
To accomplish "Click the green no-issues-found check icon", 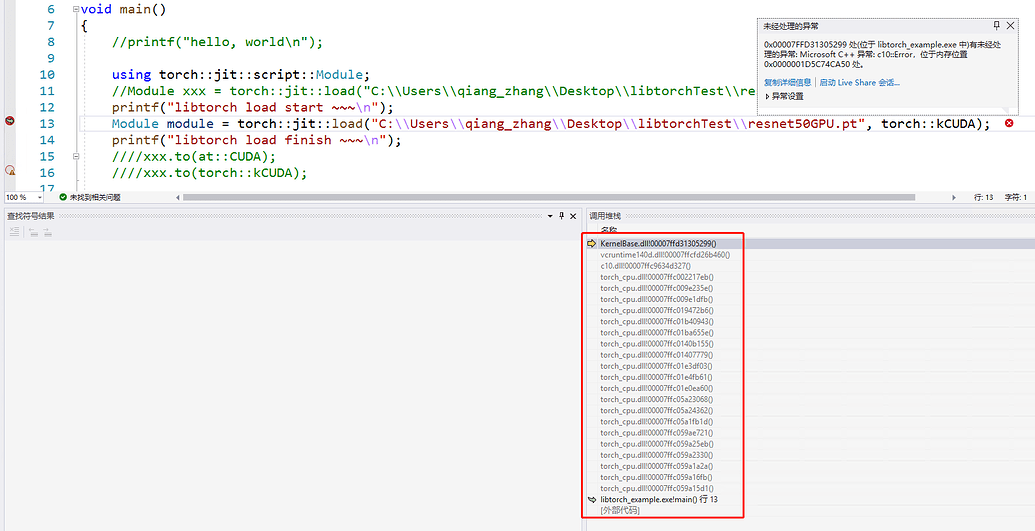I will (63, 198).
